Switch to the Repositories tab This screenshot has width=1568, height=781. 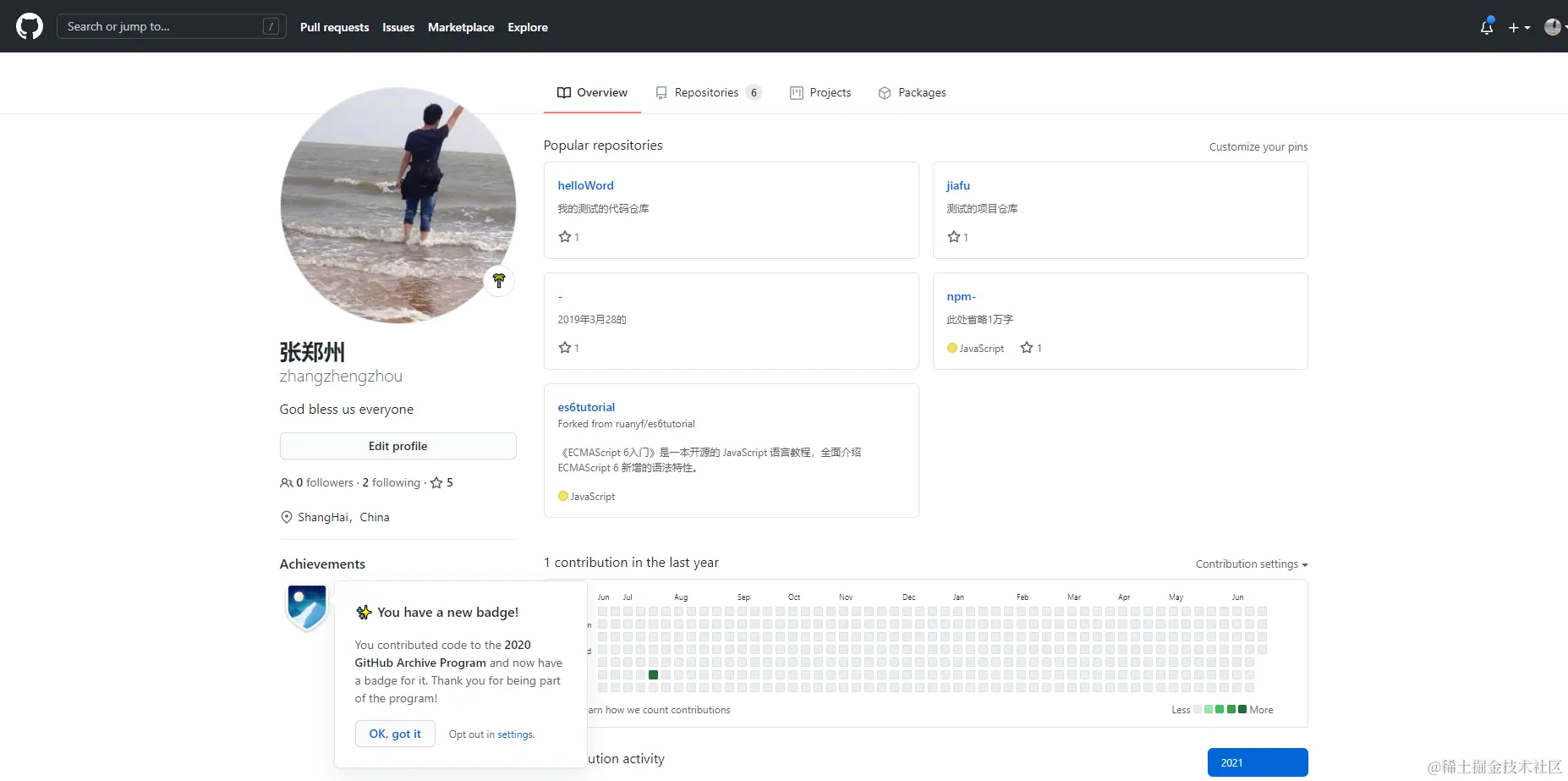[x=709, y=92]
